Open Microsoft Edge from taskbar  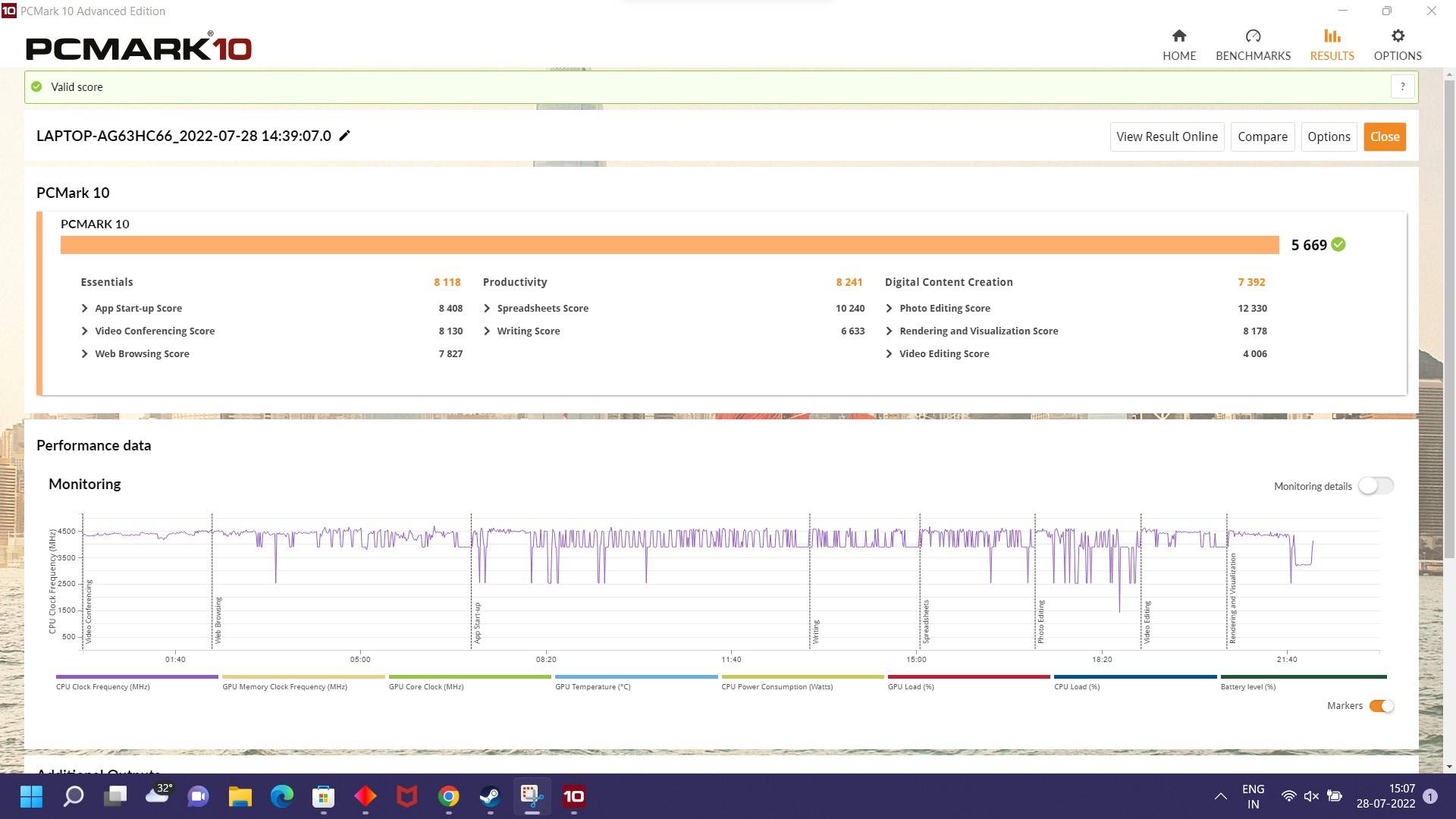tap(282, 796)
